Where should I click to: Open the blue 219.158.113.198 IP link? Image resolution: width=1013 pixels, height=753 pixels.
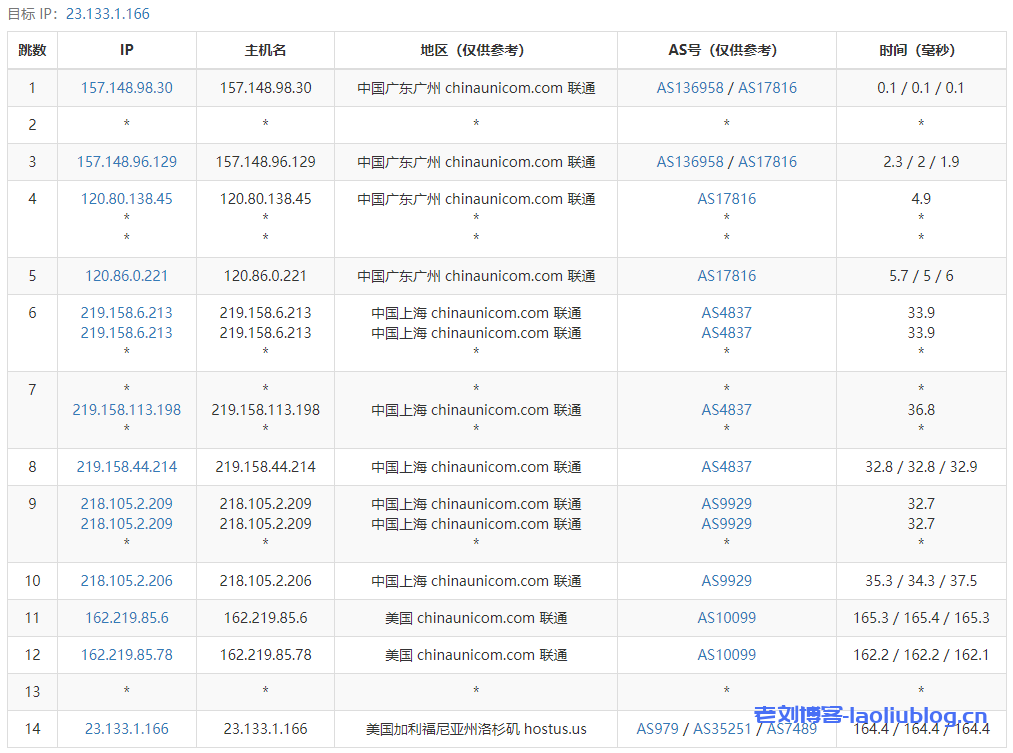point(127,410)
